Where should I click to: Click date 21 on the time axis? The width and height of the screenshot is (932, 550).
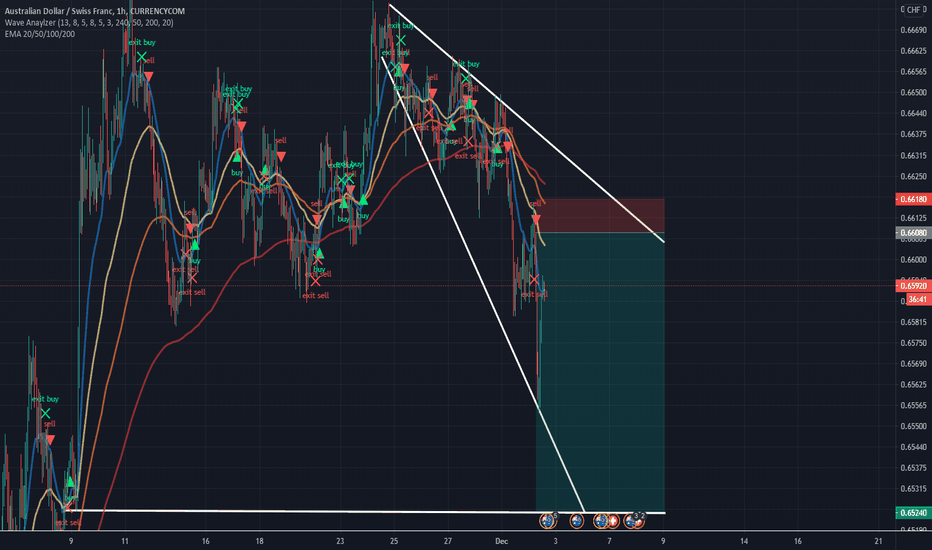[x=879, y=541]
